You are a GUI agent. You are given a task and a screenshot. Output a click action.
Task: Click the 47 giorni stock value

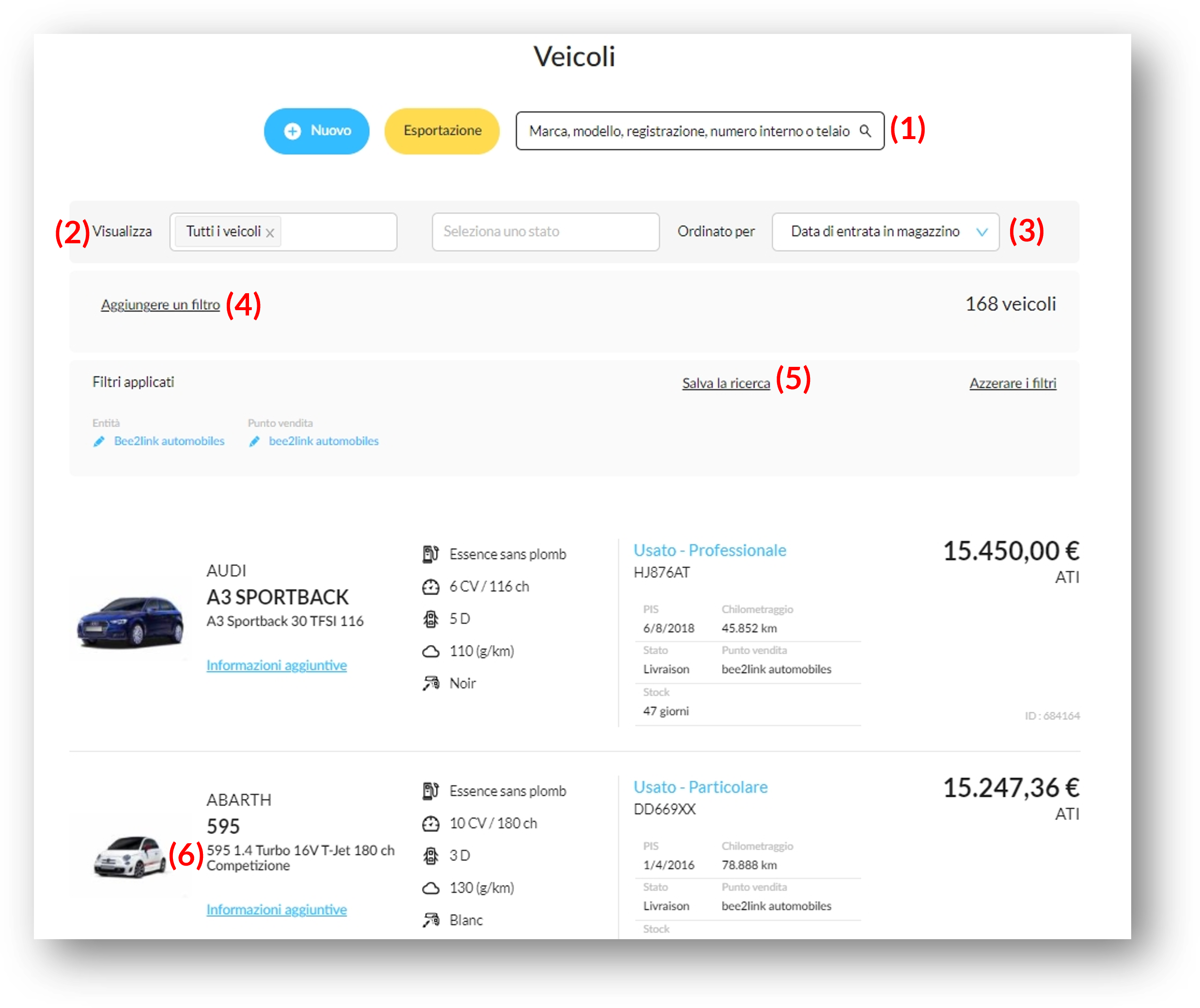click(666, 711)
